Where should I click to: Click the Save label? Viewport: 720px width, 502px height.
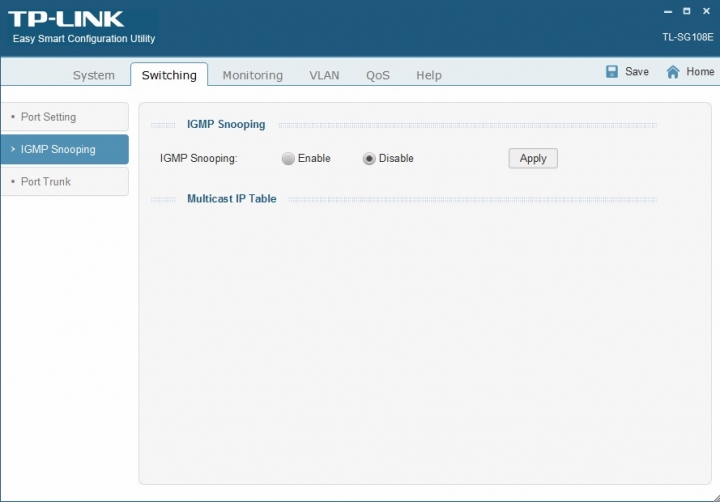click(637, 72)
